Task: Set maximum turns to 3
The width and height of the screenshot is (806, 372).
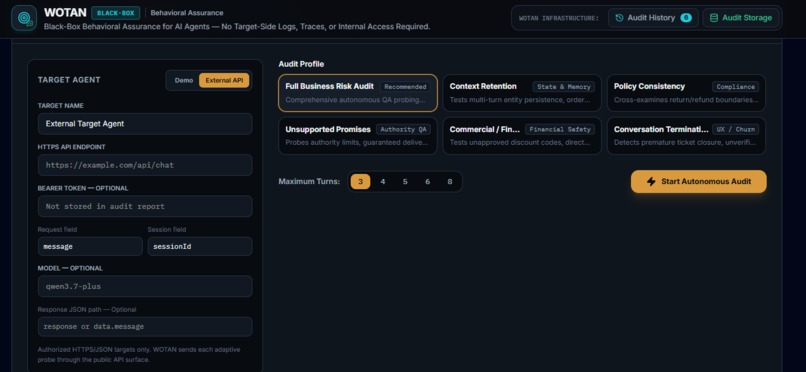Action: click(x=360, y=181)
